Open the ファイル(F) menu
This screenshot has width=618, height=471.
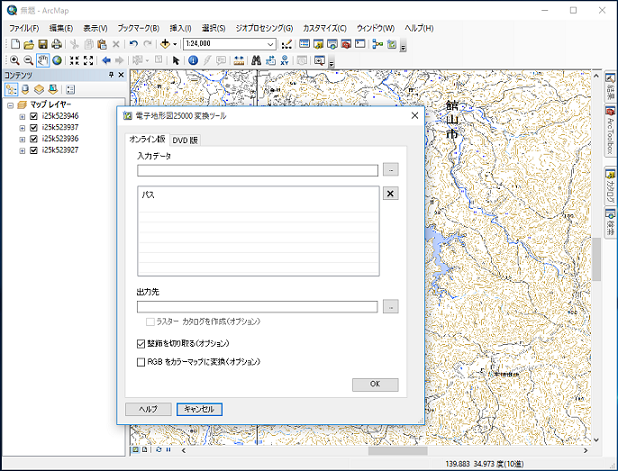pos(24,28)
